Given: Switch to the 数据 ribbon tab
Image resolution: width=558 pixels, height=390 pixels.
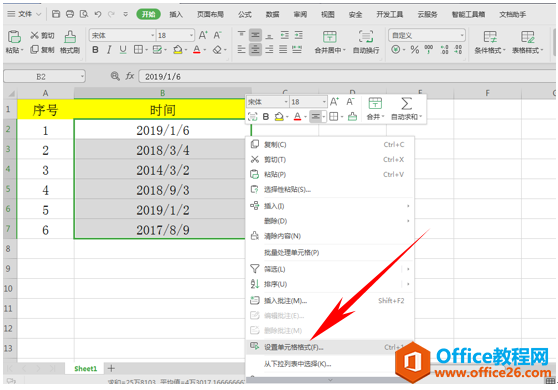Looking at the screenshot, I should 272,14.
